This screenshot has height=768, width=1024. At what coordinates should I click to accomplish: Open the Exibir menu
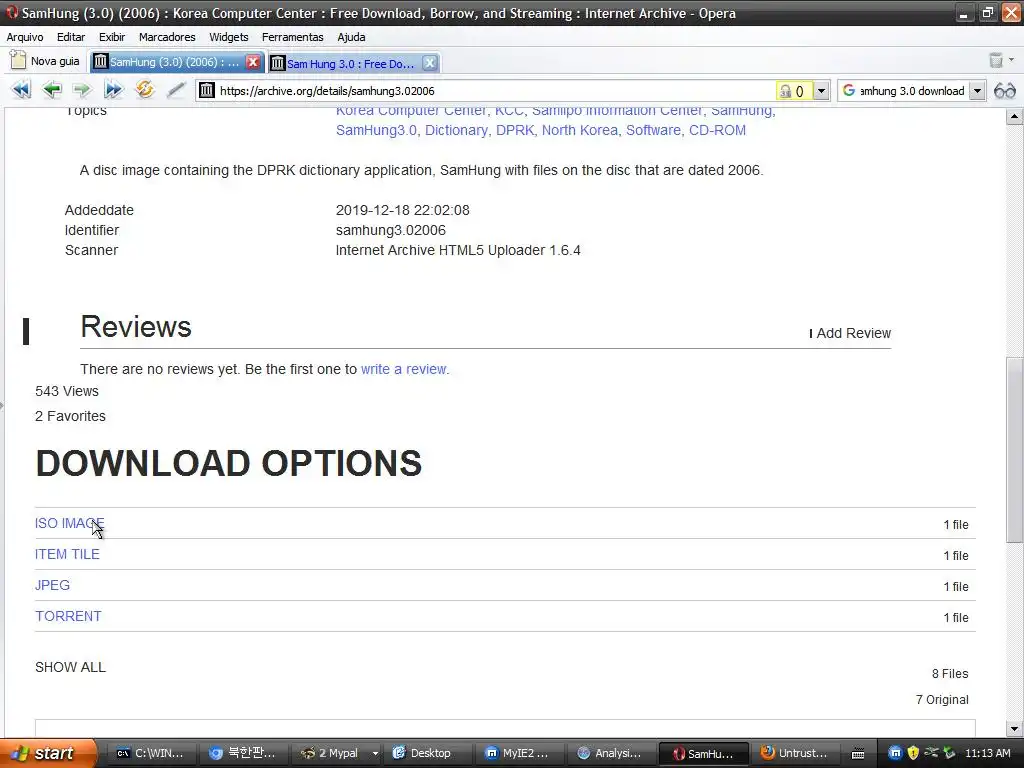tap(112, 37)
